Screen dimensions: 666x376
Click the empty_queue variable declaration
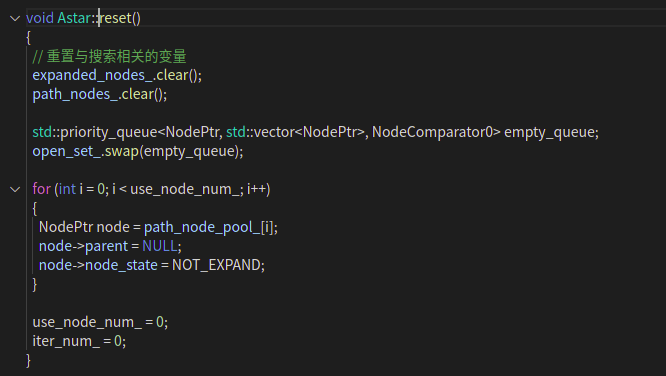pyautogui.click(x=551, y=132)
